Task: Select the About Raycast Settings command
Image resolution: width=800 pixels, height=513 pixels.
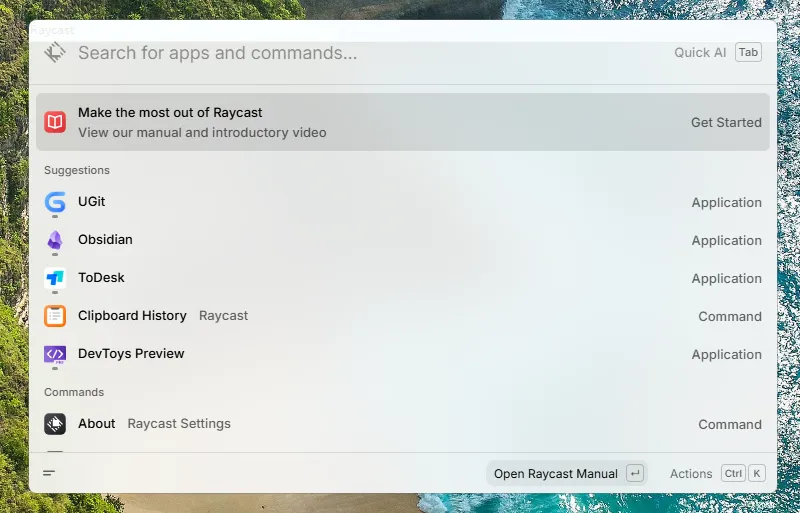Action: [400, 424]
